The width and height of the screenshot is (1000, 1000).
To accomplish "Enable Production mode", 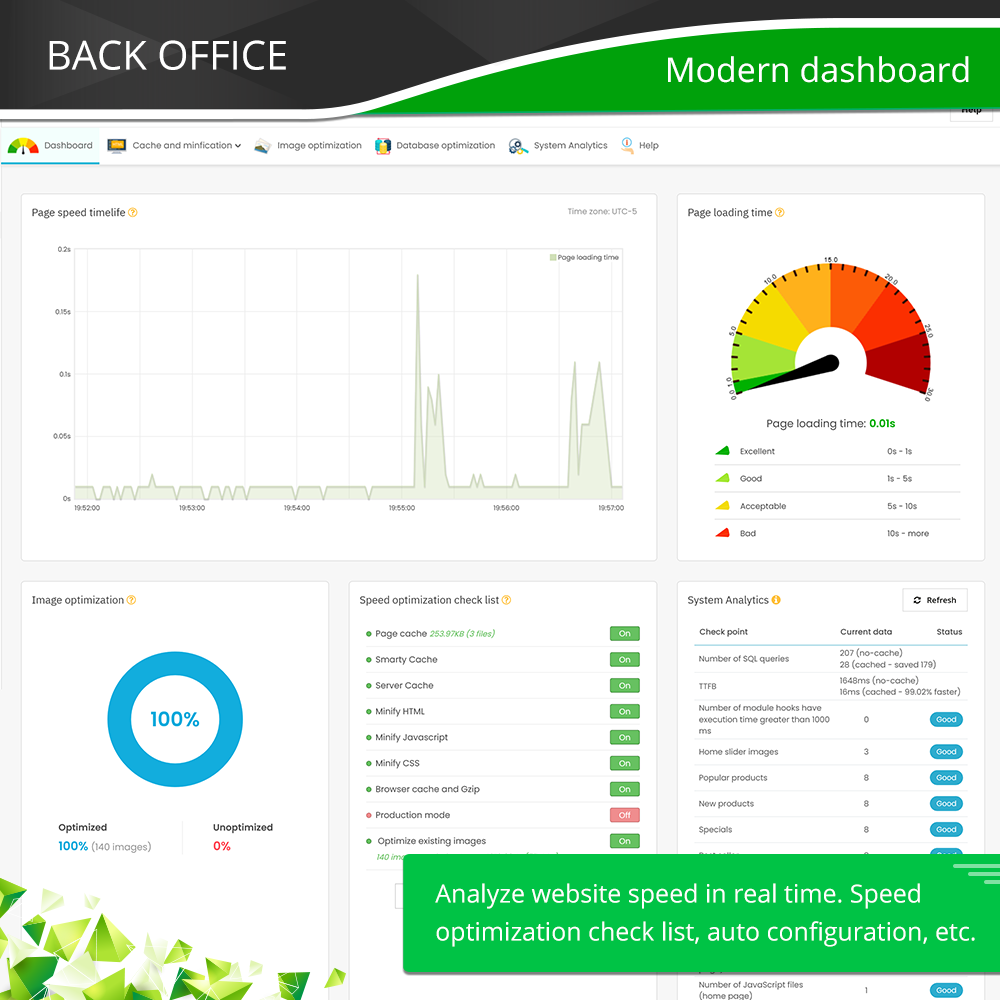I will coord(624,815).
